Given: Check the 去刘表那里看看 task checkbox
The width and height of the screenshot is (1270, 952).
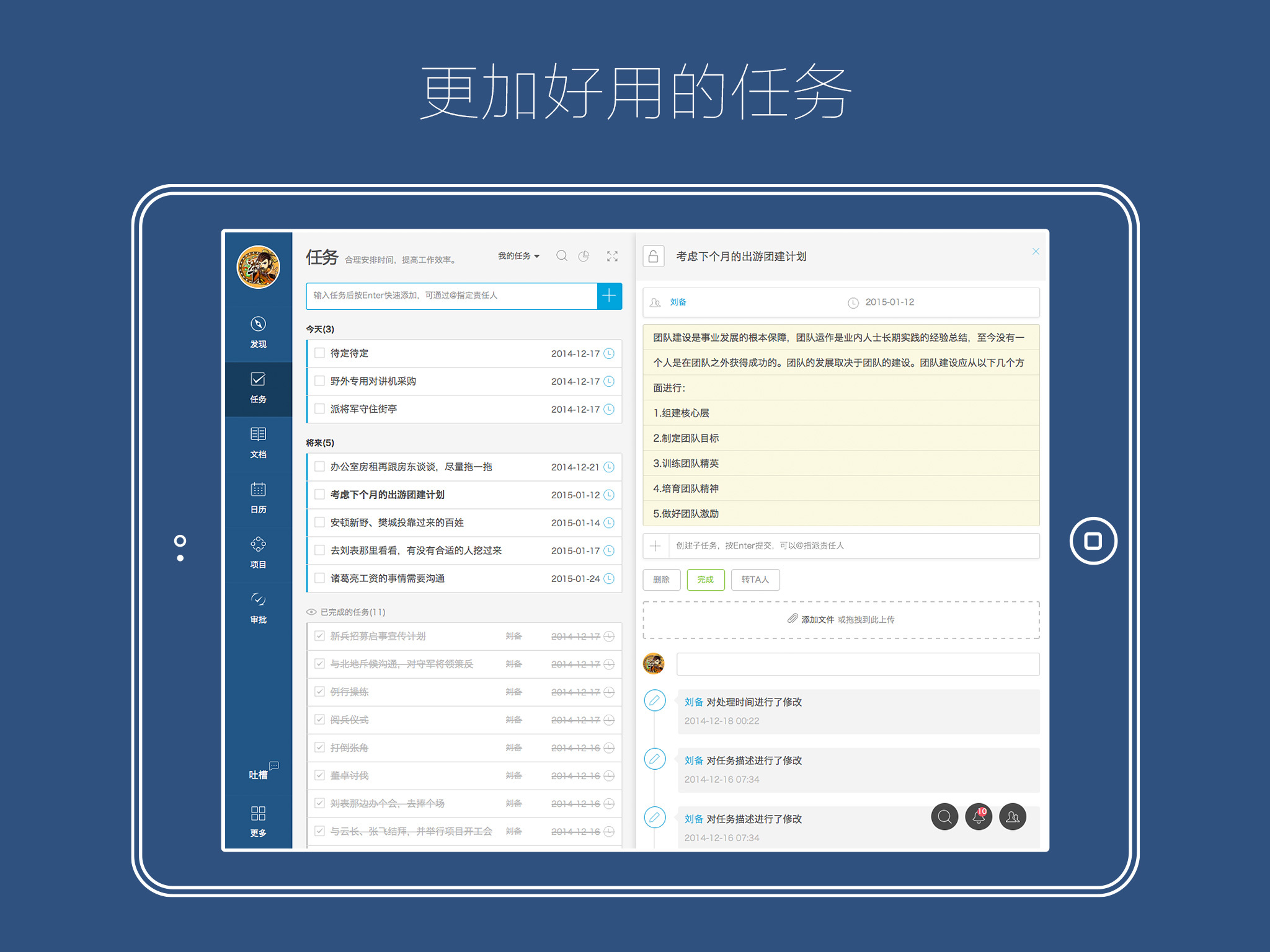Looking at the screenshot, I should coord(319,550).
